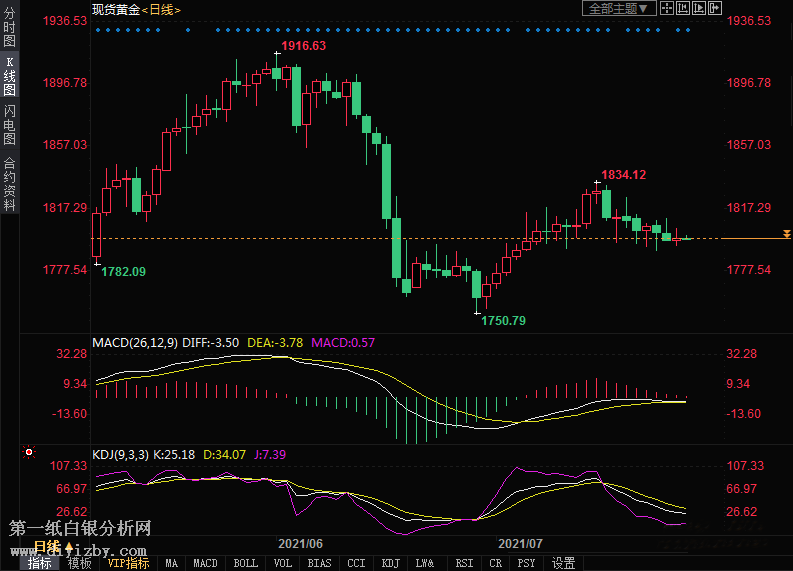Viewport: 793px width, 571px height.
Task: Click the crosshair cursor icon in top toolbar
Action: (x=667, y=8)
